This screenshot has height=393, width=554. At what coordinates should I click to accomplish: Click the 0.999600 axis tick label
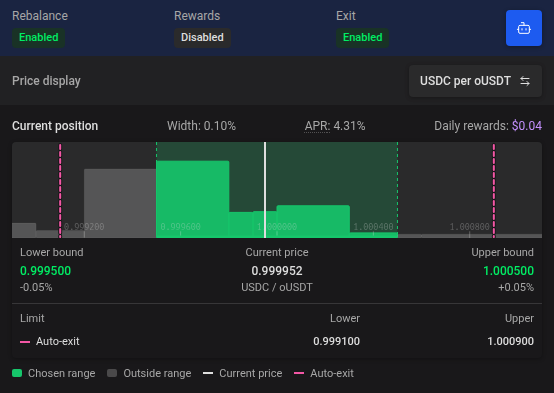(x=181, y=227)
